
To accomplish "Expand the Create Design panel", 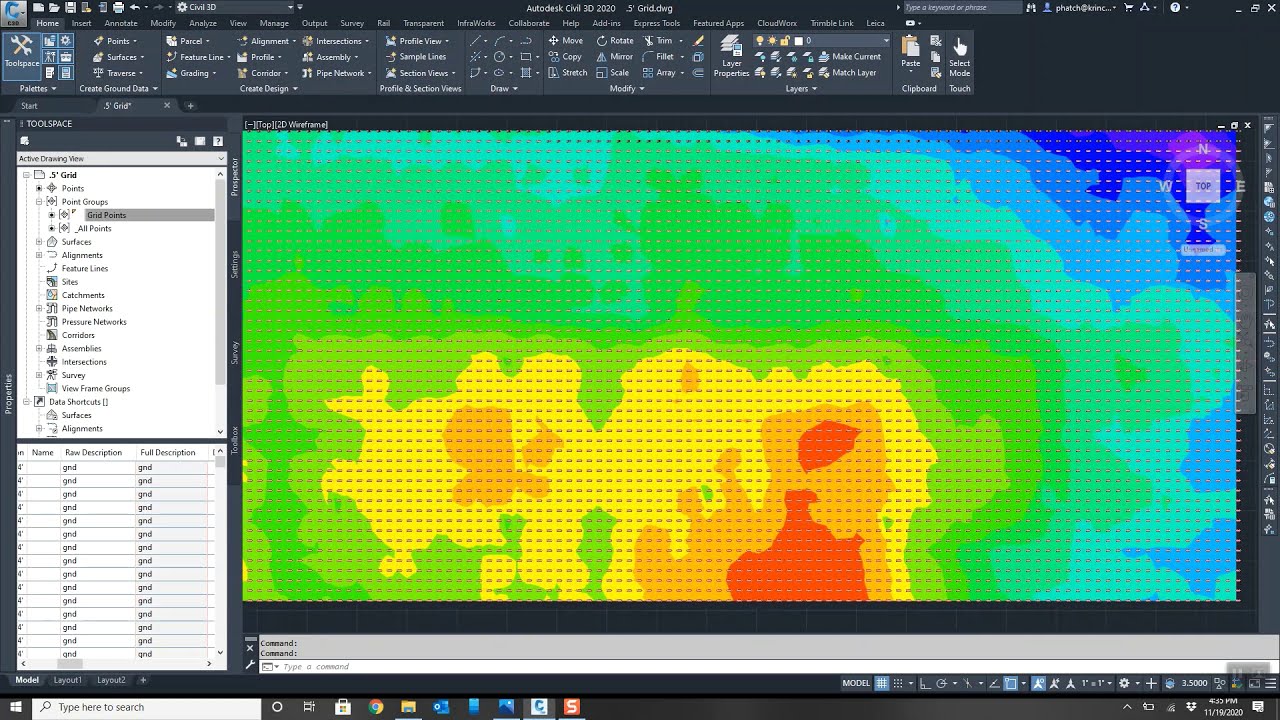I will pyautogui.click(x=268, y=88).
